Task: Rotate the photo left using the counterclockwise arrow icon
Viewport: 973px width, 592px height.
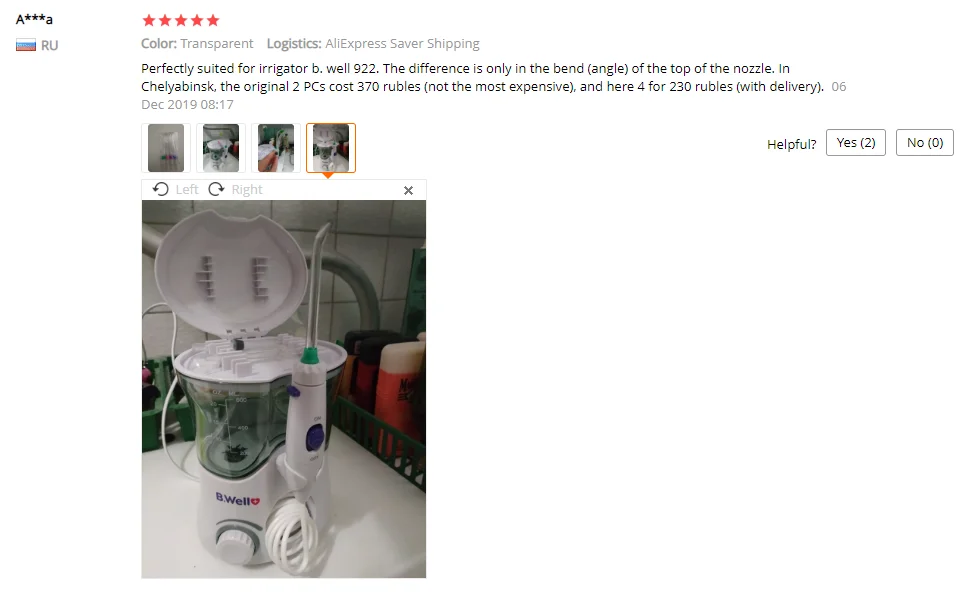Action: pyautogui.click(x=161, y=189)
